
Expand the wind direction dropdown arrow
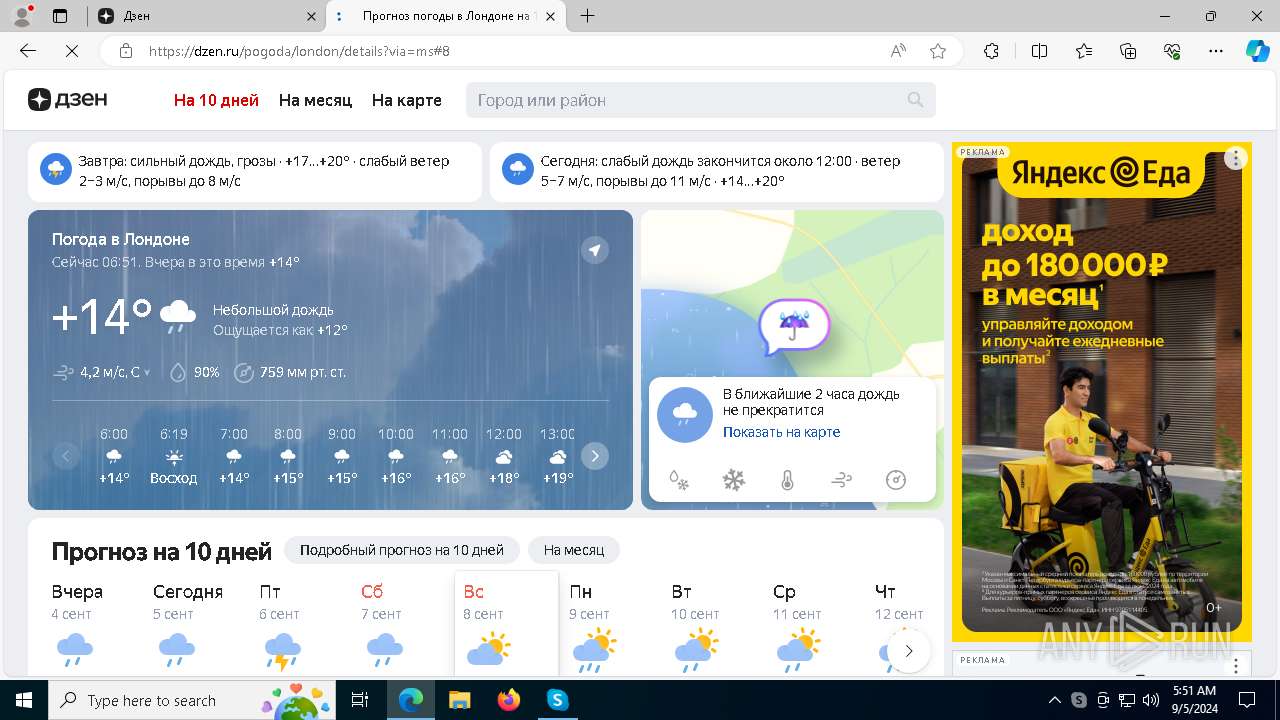pos(147,373)
